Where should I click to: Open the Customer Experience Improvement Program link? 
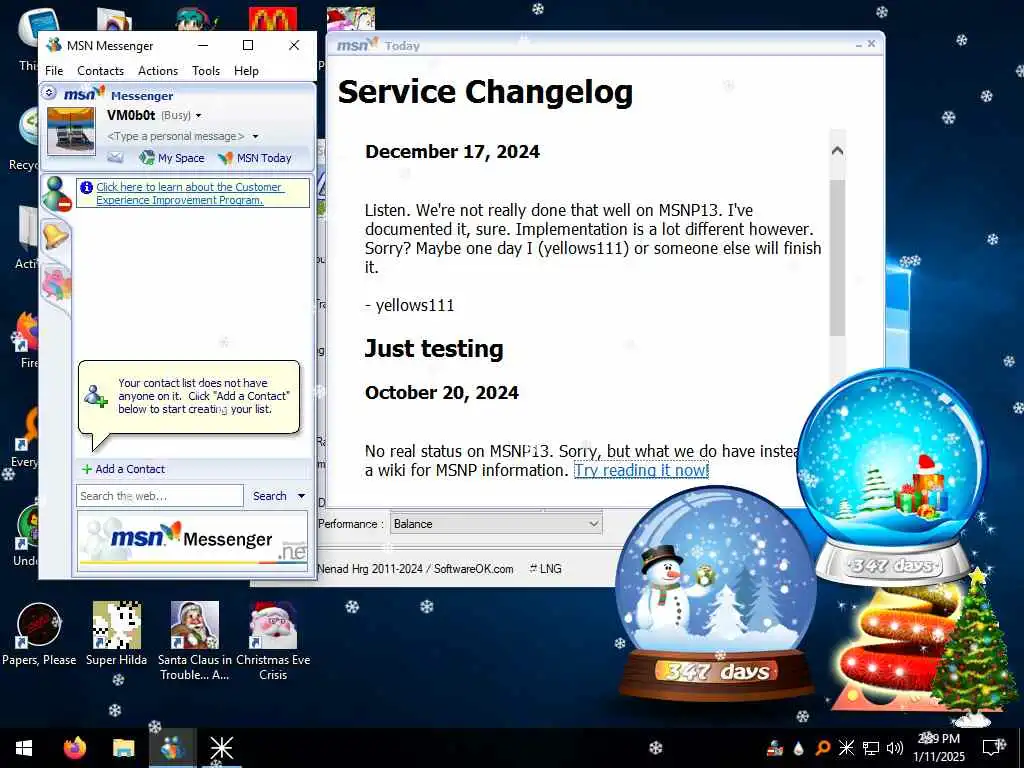click(x=189, y=193)
